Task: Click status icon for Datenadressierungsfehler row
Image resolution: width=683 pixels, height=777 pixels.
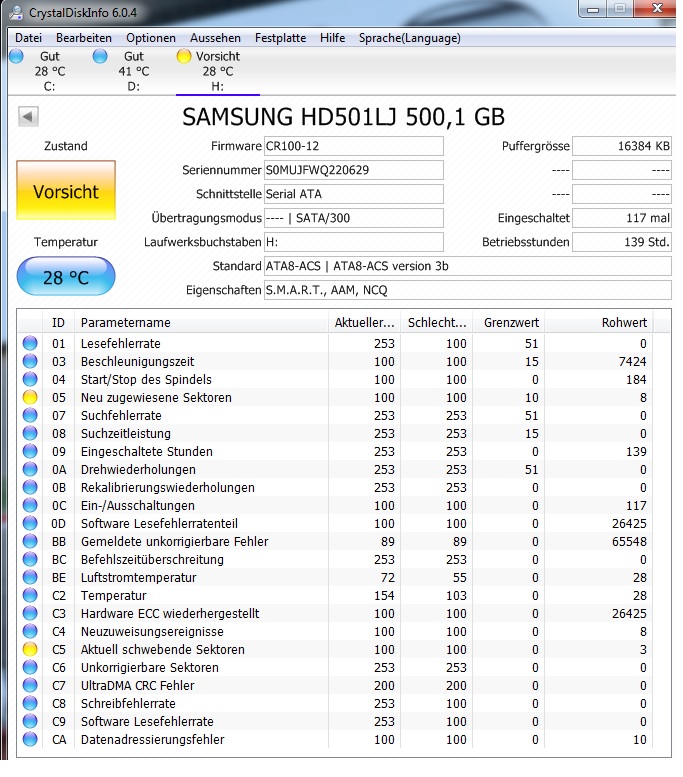Action: click(30, 739)
